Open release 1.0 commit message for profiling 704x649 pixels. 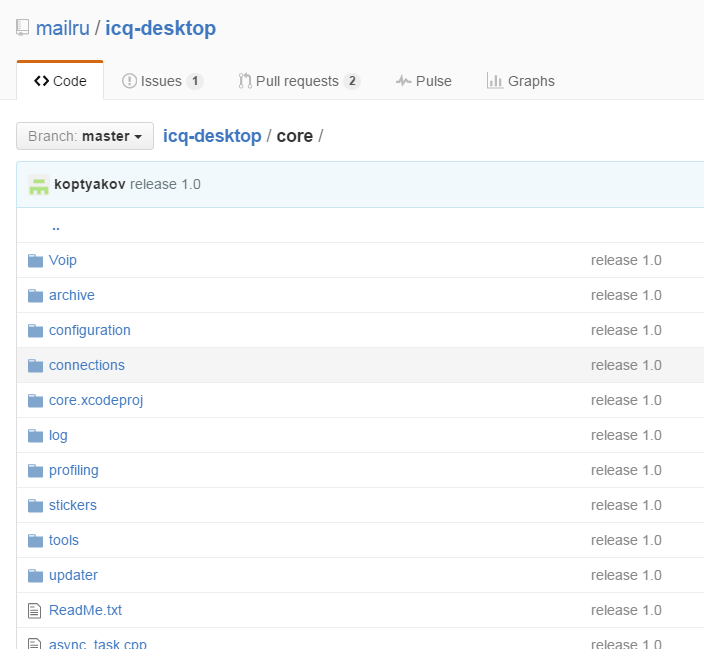pyautogui.click(x=626, y=470)
